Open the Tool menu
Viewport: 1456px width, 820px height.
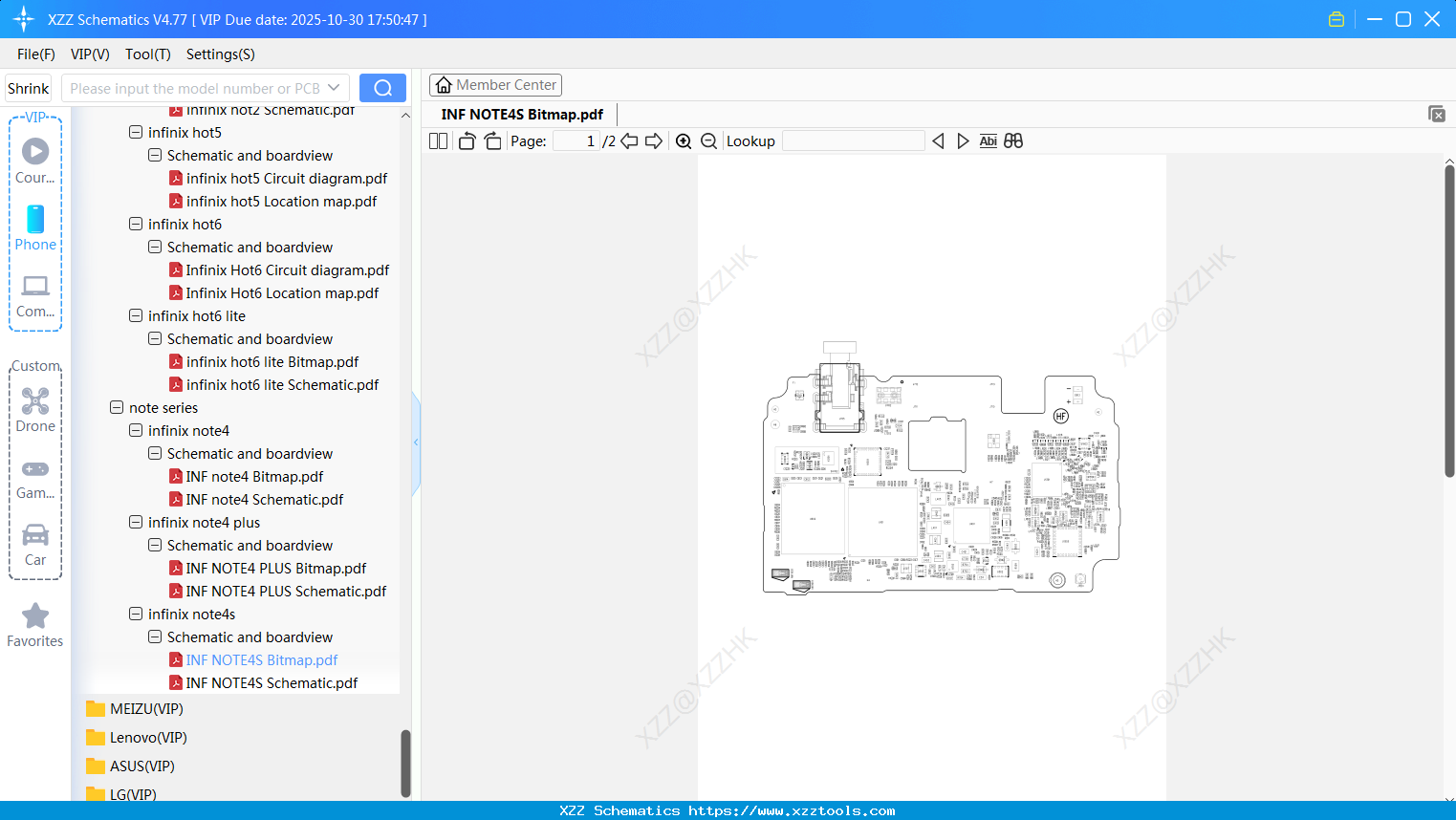pos(146,54)
